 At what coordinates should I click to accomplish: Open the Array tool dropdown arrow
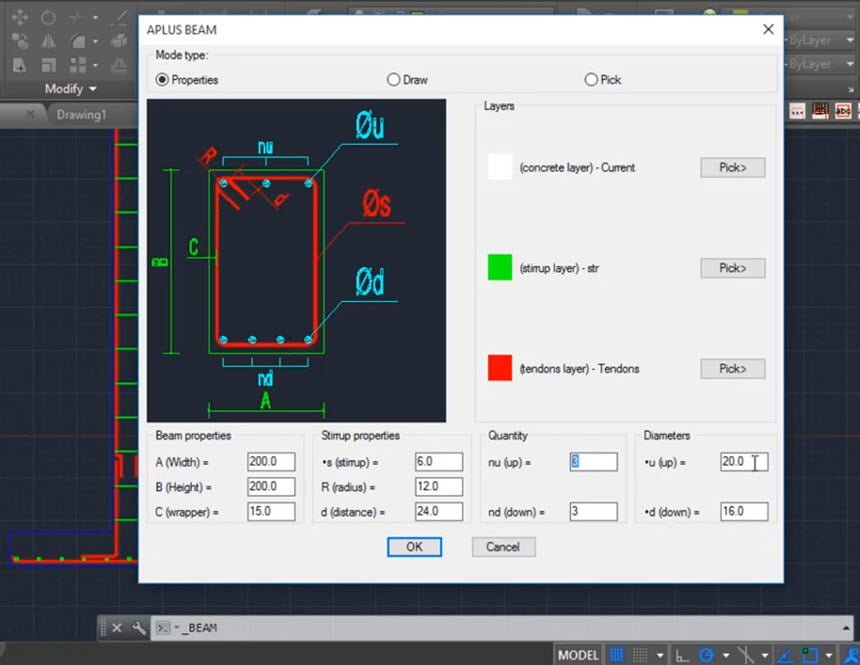click(x=95, y=65)
